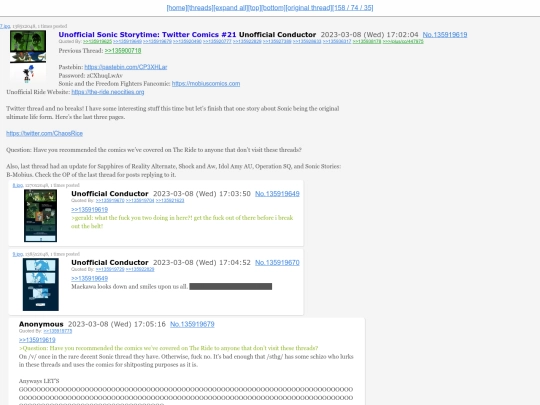Click the password text zCXhuqLwAv
This screenshot has height=405, width=540.
[x=105, y=75]
